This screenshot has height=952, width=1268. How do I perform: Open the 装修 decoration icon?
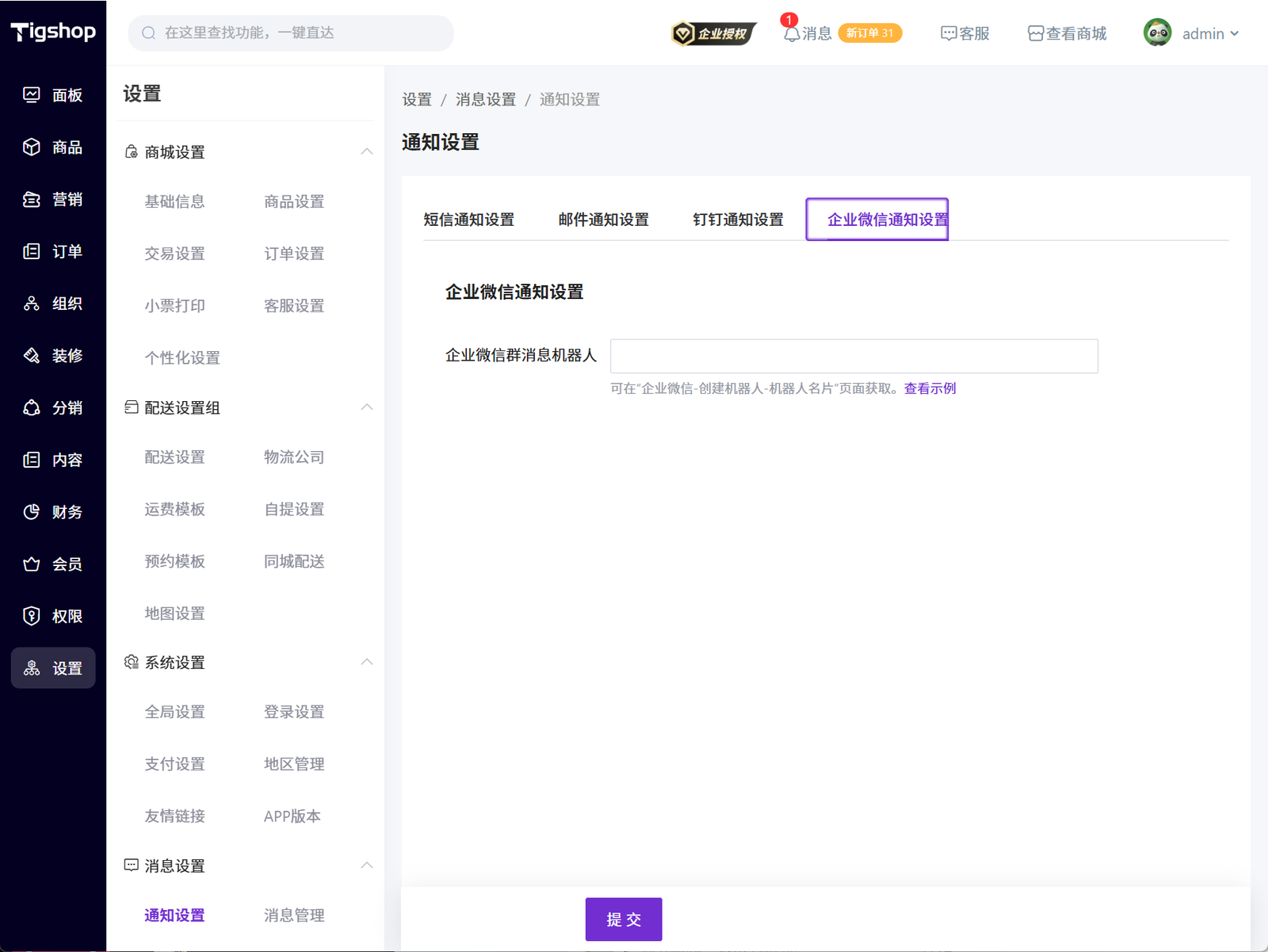(31, 356)
